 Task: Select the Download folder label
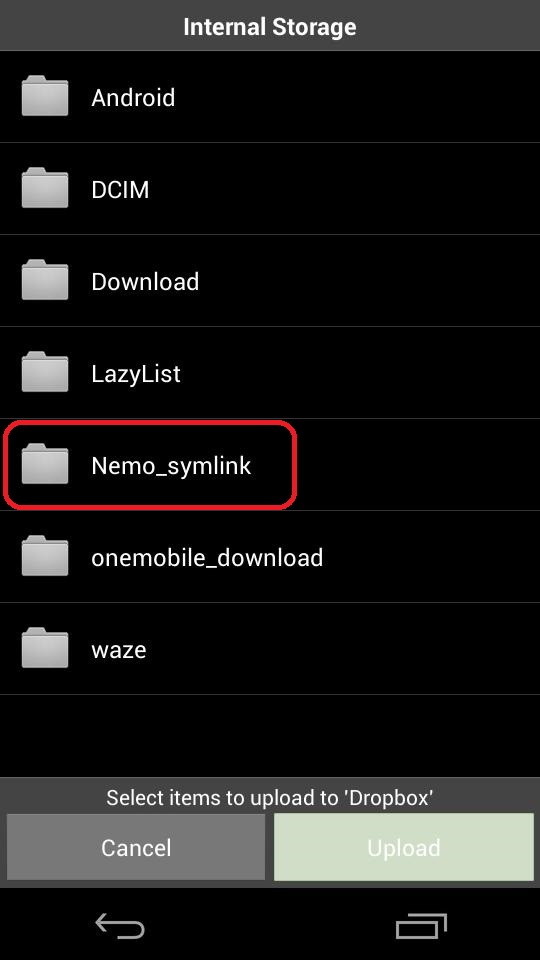145,282
